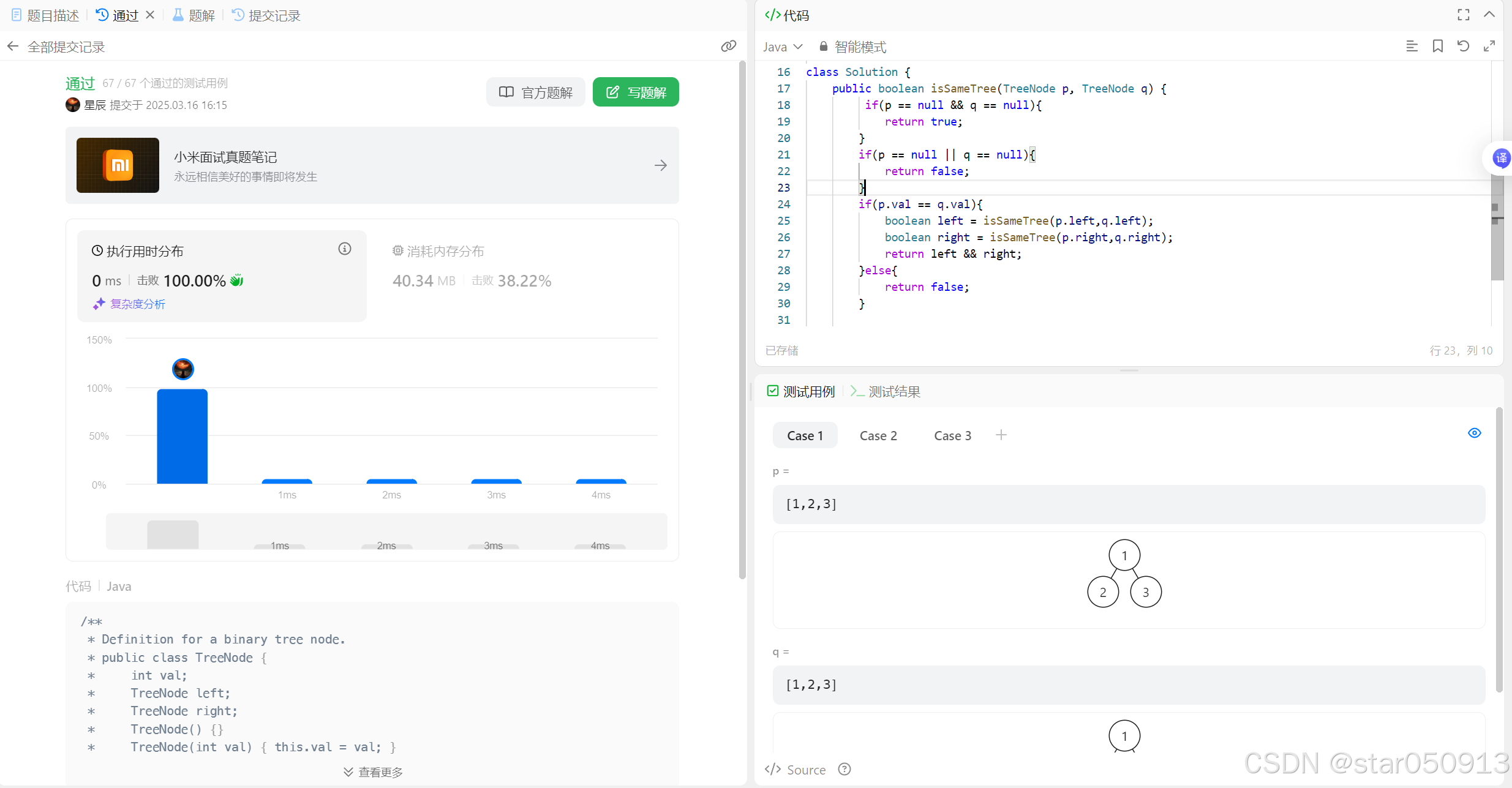Click the green 写题解 button
Image resolution: width=1512 pixels, height=788 pixels.
click(x=635, y=92)
